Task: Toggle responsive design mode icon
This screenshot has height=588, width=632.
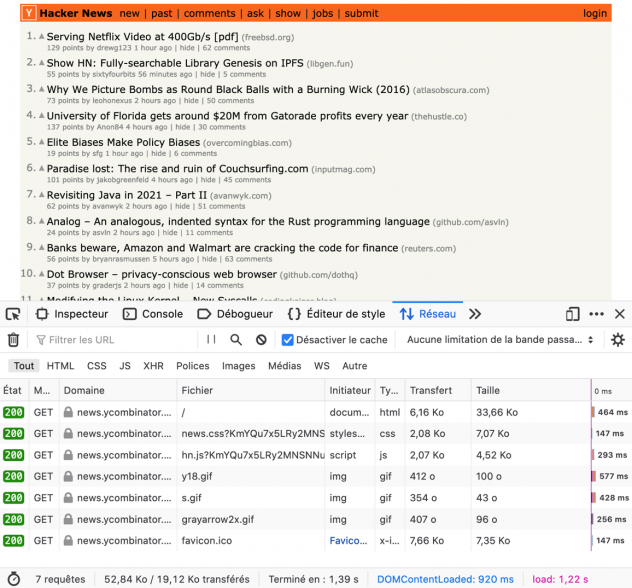Action: pyautogui.click(x=572, y=314)
